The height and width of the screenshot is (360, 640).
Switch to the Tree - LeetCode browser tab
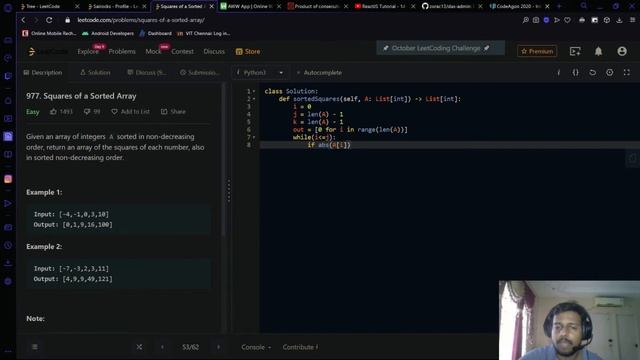coord(48,6)
